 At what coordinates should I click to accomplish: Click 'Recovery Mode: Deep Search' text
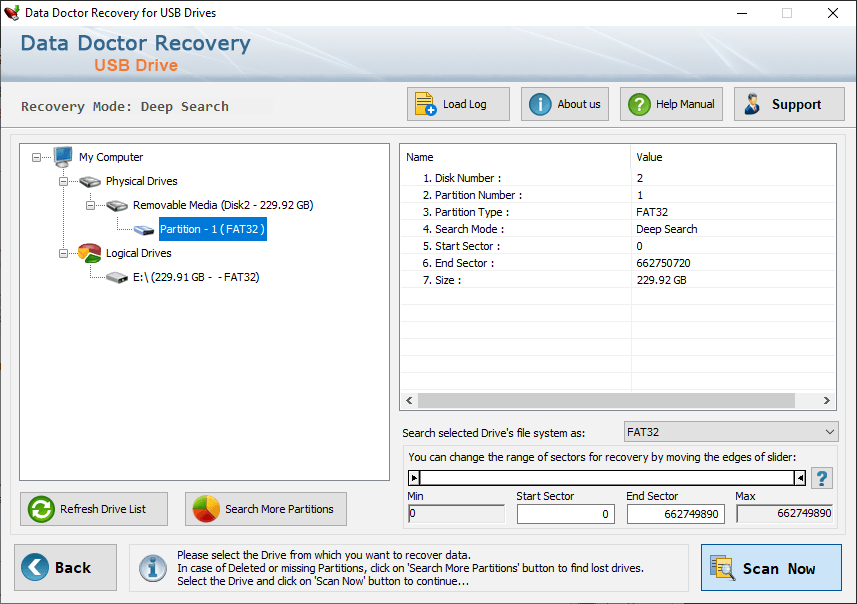pos(125,107)
